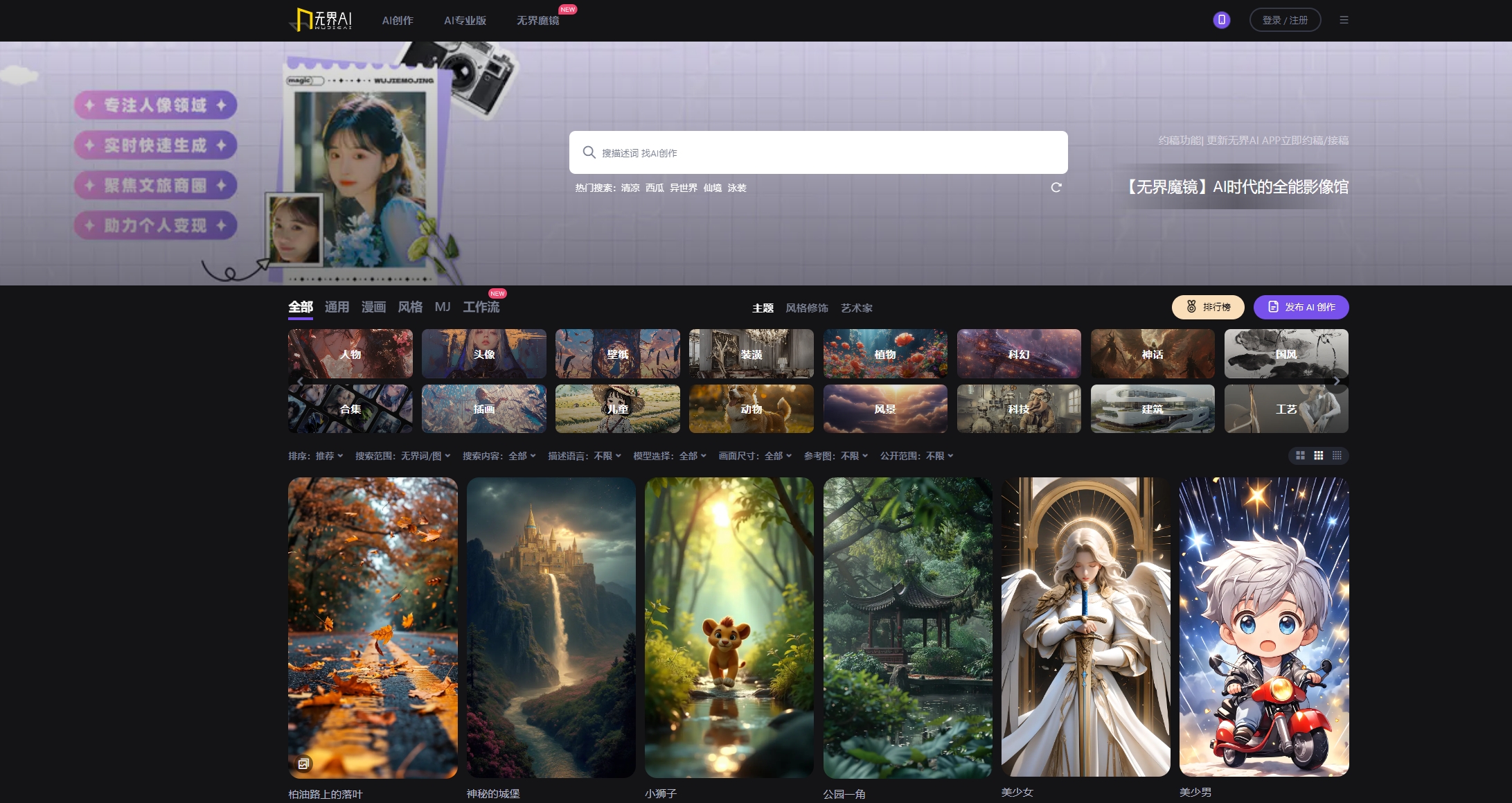This screenshot has width=1512, height=803.
Task: Open the 小狮子 artwork
Action: click(x=729, y=627)
